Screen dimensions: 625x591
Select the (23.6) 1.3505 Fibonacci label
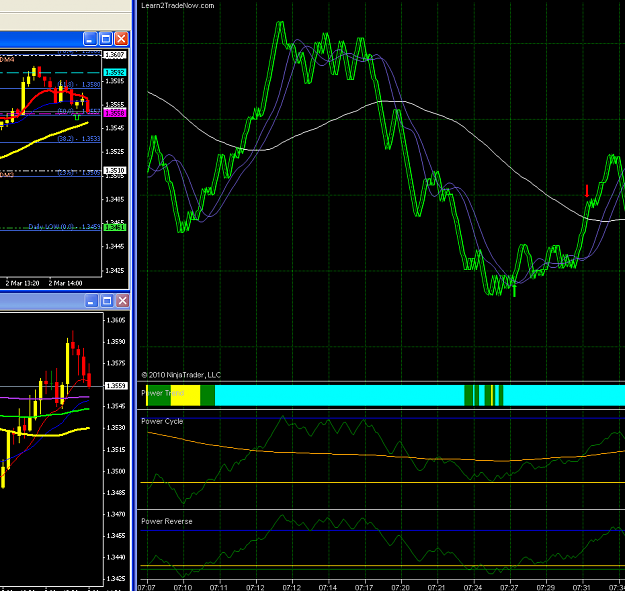79,173
